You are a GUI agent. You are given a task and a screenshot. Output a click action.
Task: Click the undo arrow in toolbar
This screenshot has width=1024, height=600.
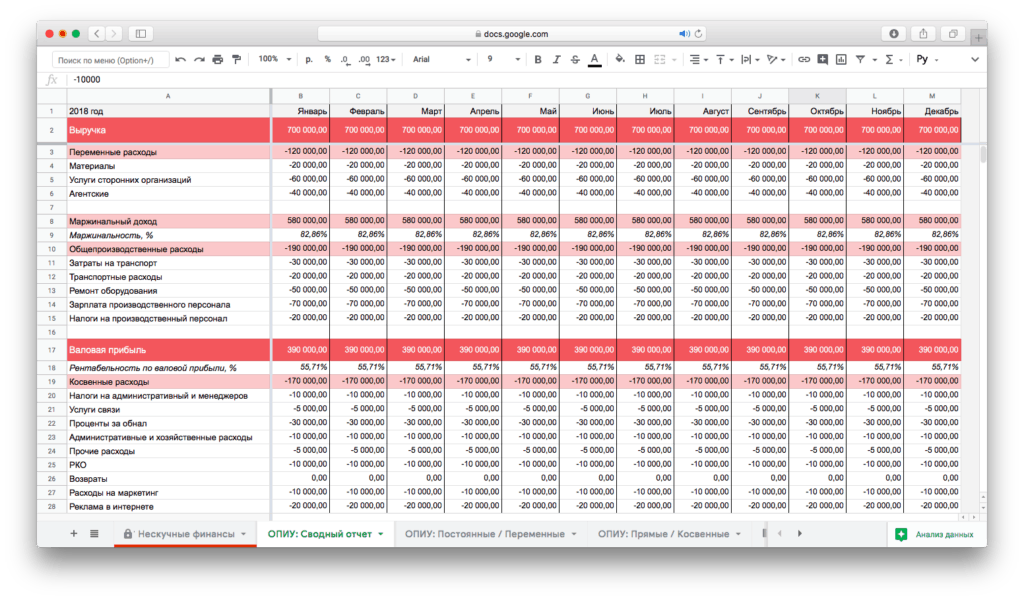(180, 59)
